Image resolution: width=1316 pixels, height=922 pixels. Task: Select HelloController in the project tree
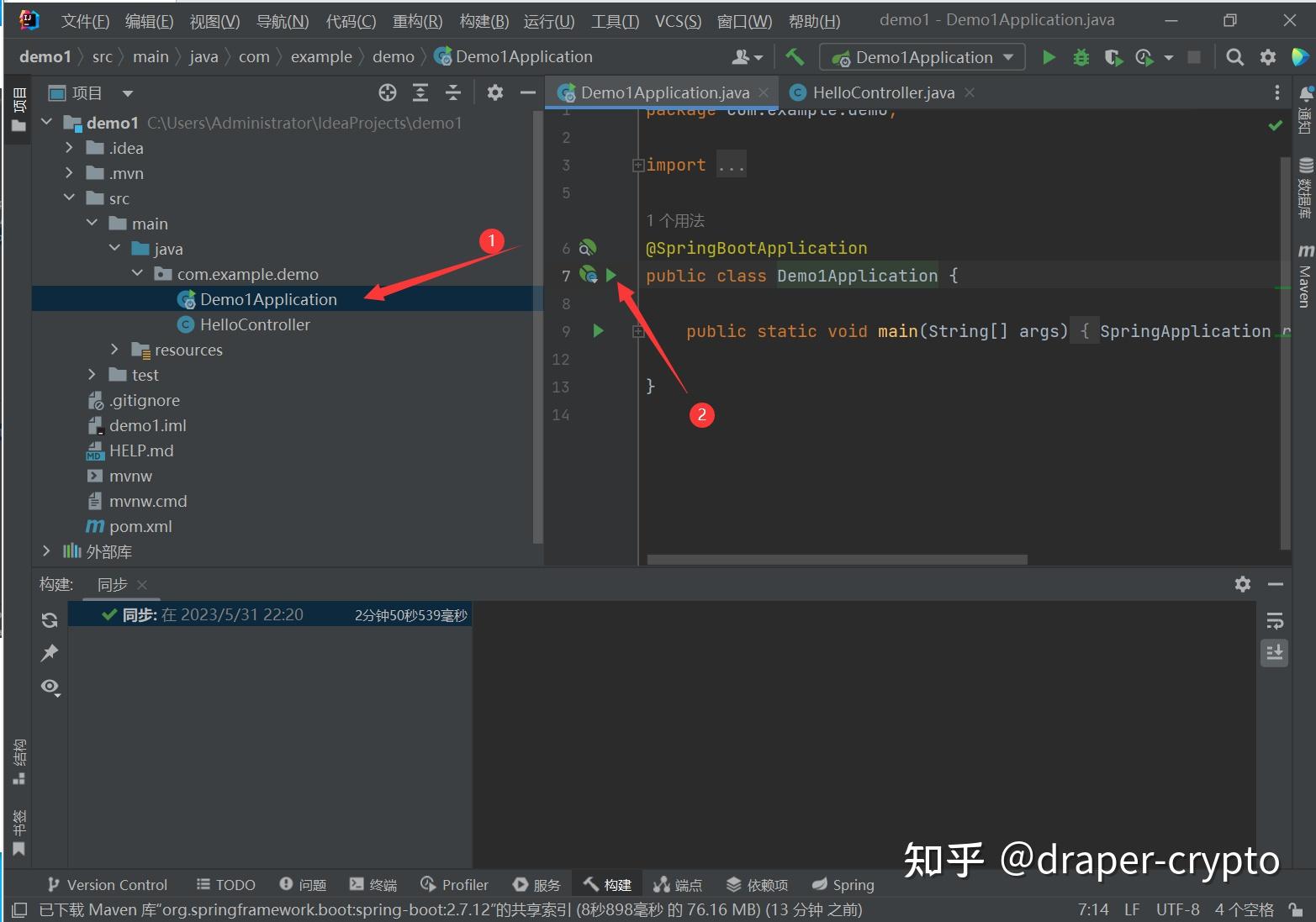tap(255, 324)
